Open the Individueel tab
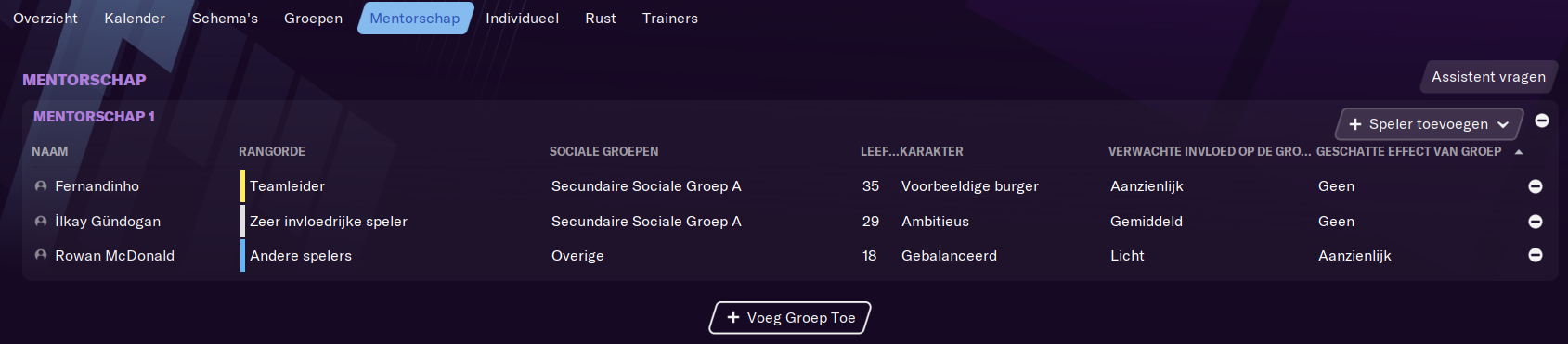The height and width of the screenshot is (344, 1568). 522,19
